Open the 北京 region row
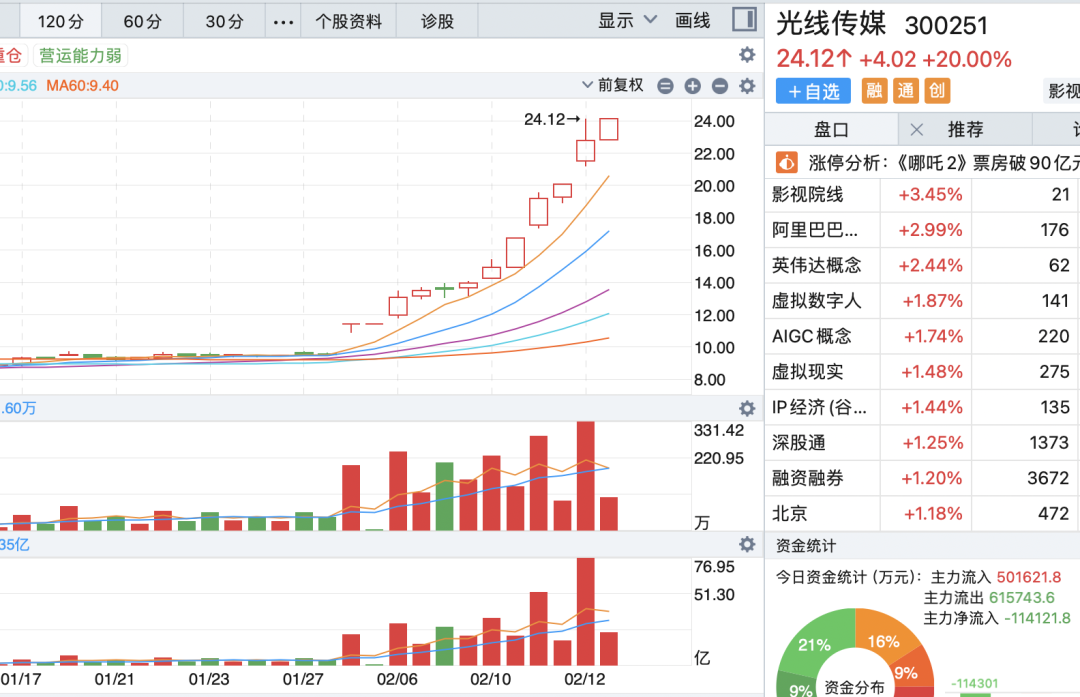The height and width of the screenshot is (697, 1080). tap(922, 514)
